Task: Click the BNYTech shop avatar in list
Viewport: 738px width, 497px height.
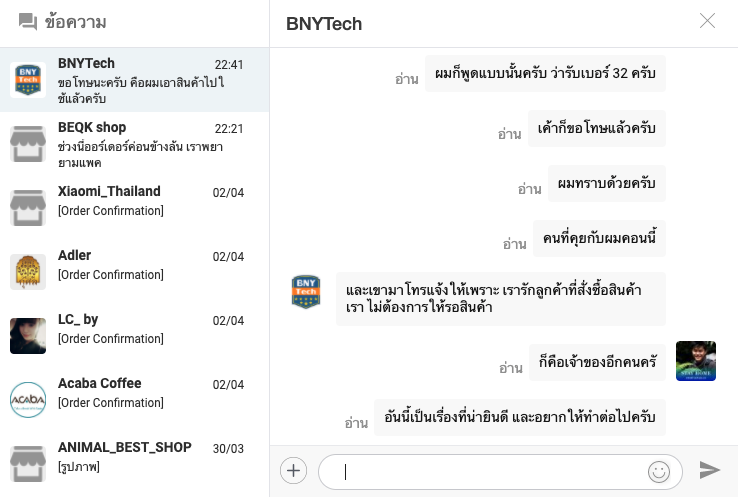Action: tap(28, 80)
